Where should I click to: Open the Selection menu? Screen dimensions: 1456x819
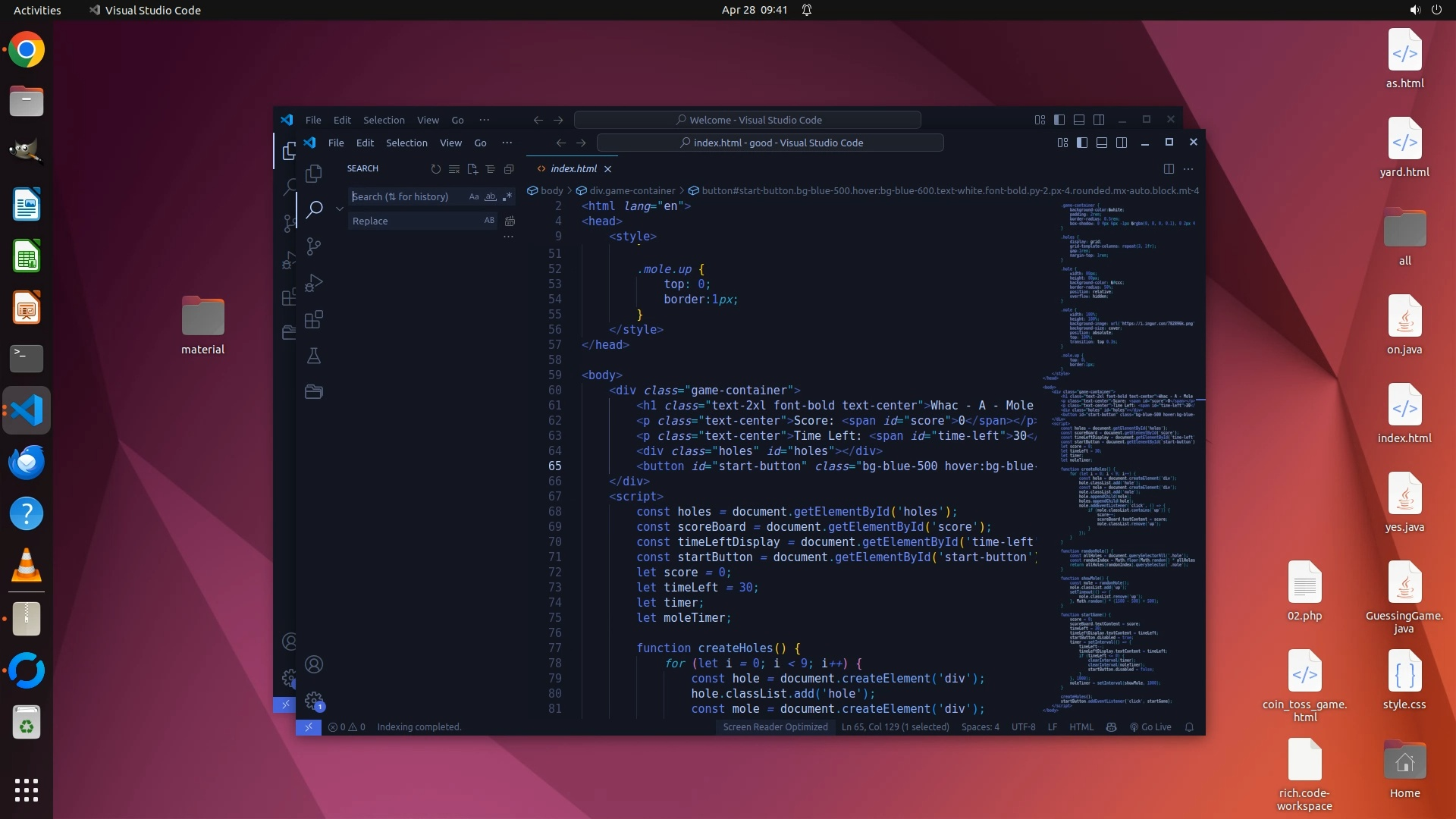[x=406, y=143]
